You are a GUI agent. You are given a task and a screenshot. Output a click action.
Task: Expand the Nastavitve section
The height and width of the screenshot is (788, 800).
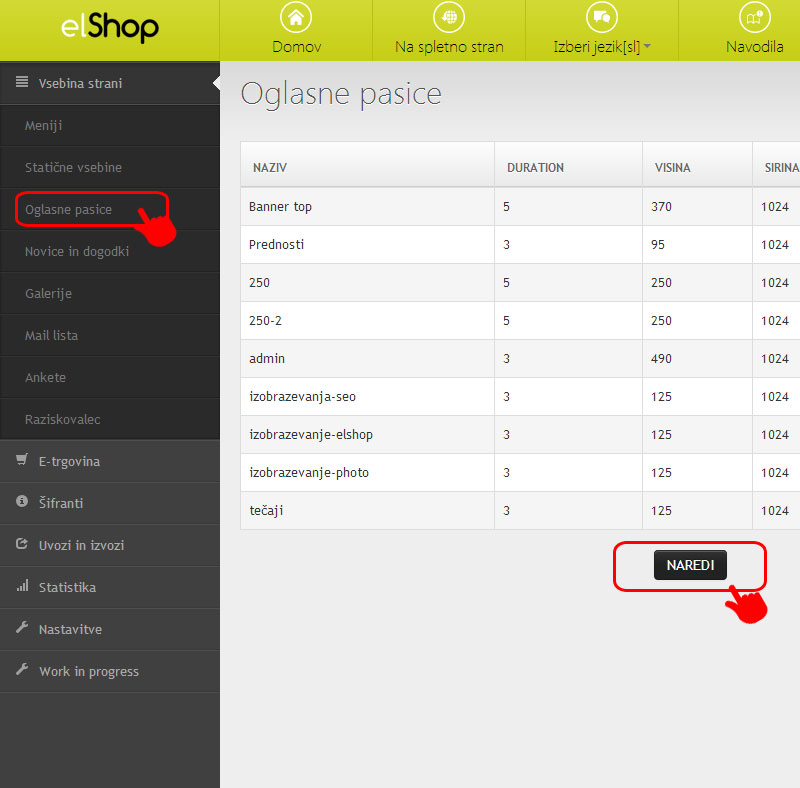pos(110,629)
